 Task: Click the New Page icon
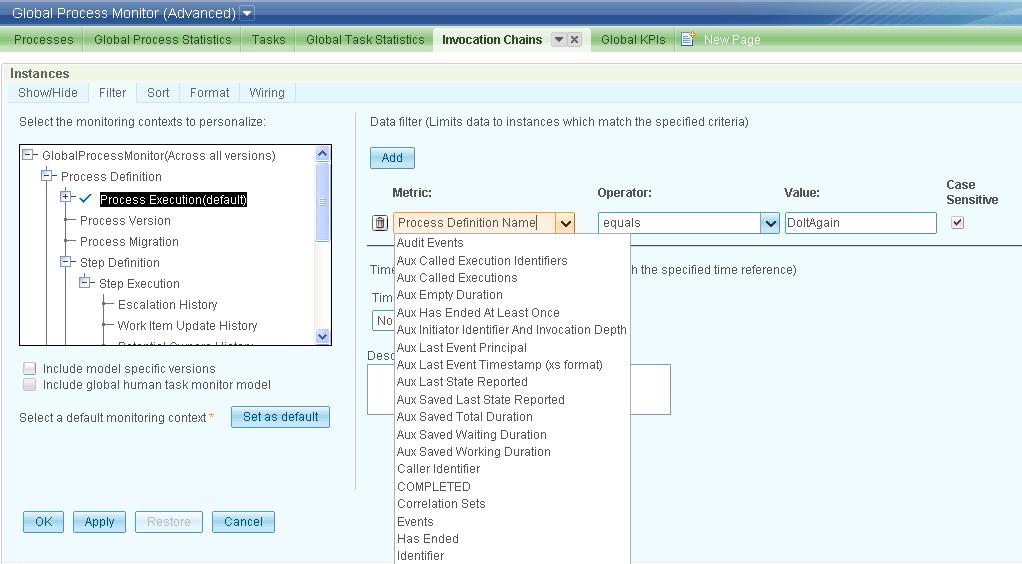[688, 39]
